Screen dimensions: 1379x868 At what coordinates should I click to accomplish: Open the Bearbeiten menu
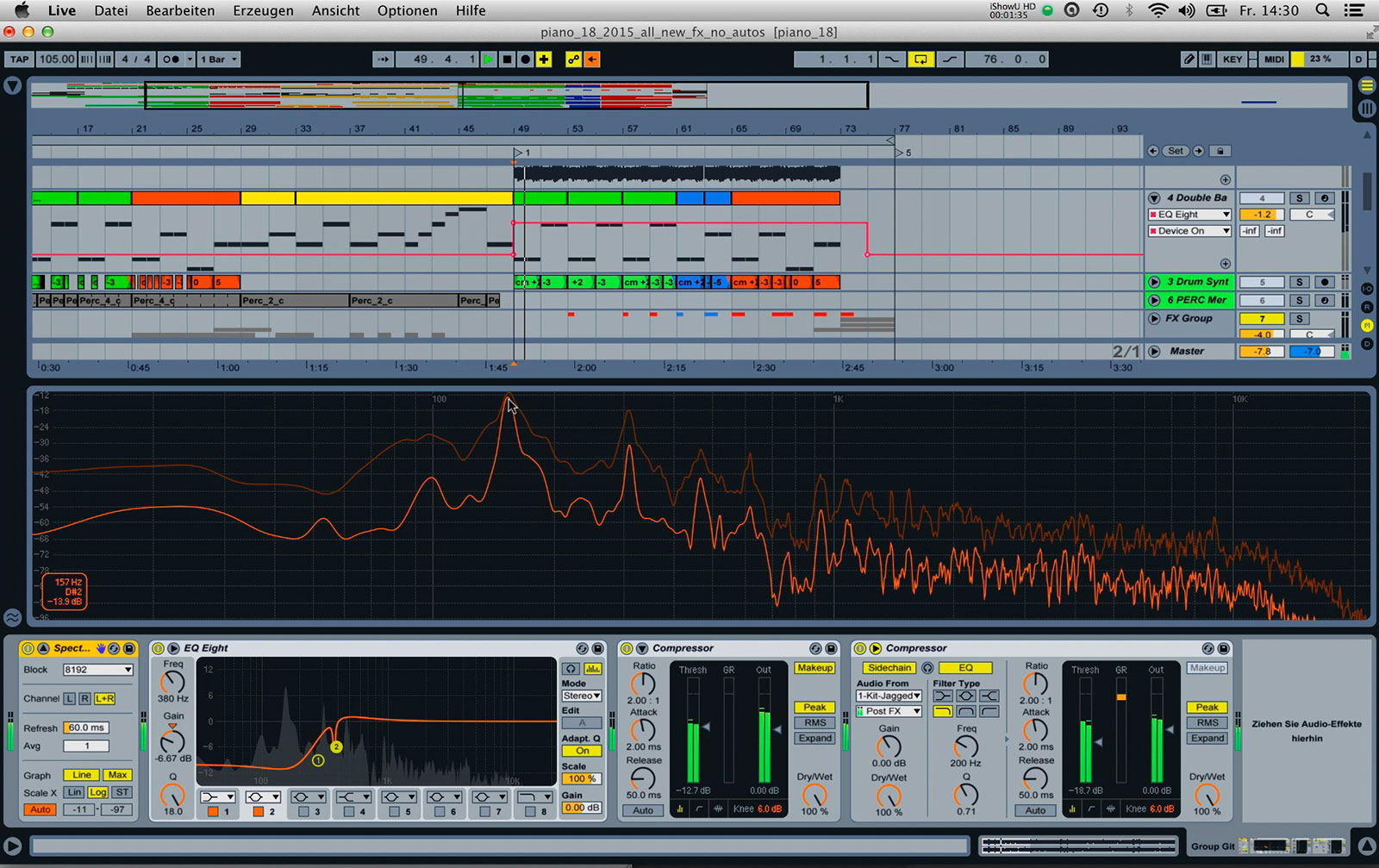pyautogui.click(x=180, y=10)
